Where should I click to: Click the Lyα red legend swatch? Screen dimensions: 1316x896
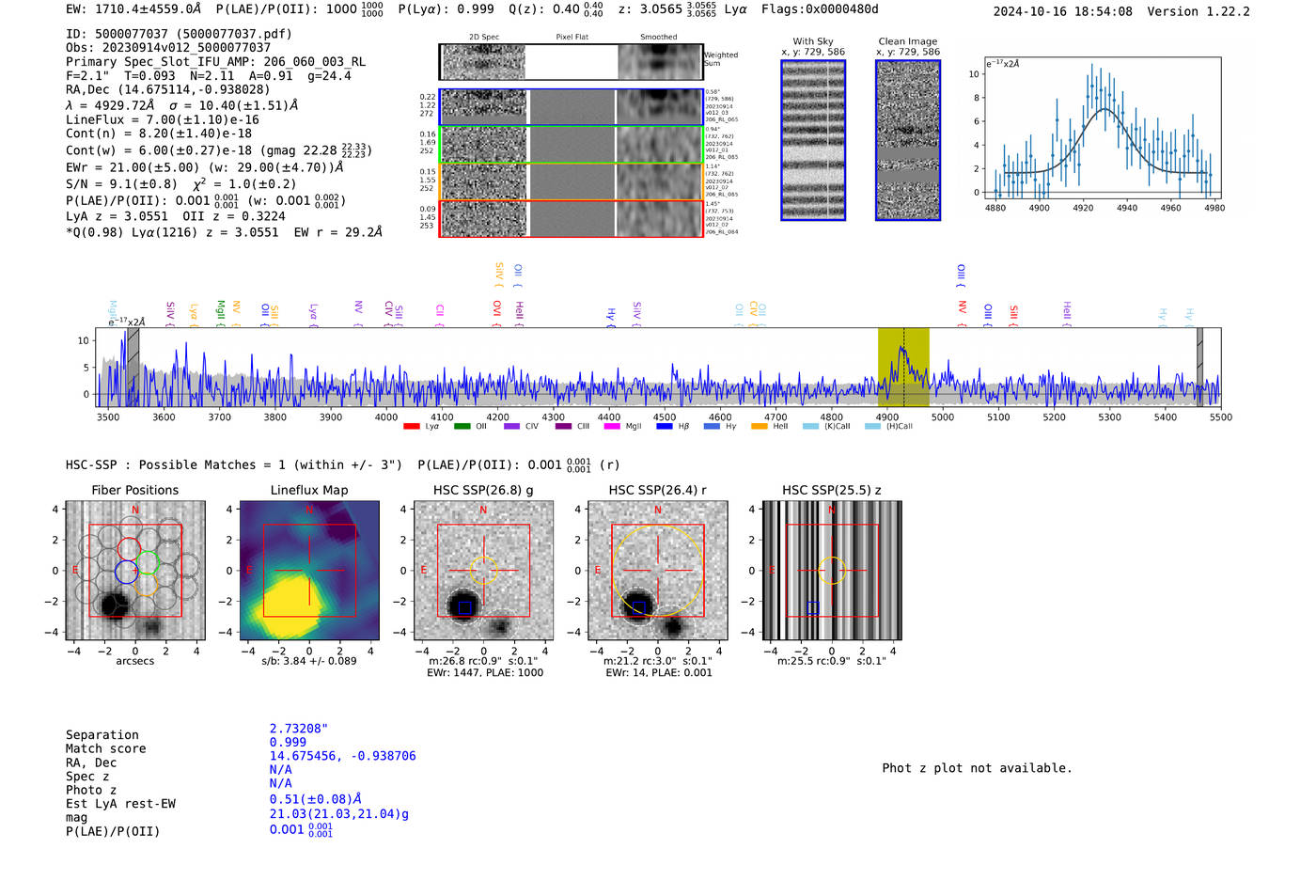[x=411, y=427]
